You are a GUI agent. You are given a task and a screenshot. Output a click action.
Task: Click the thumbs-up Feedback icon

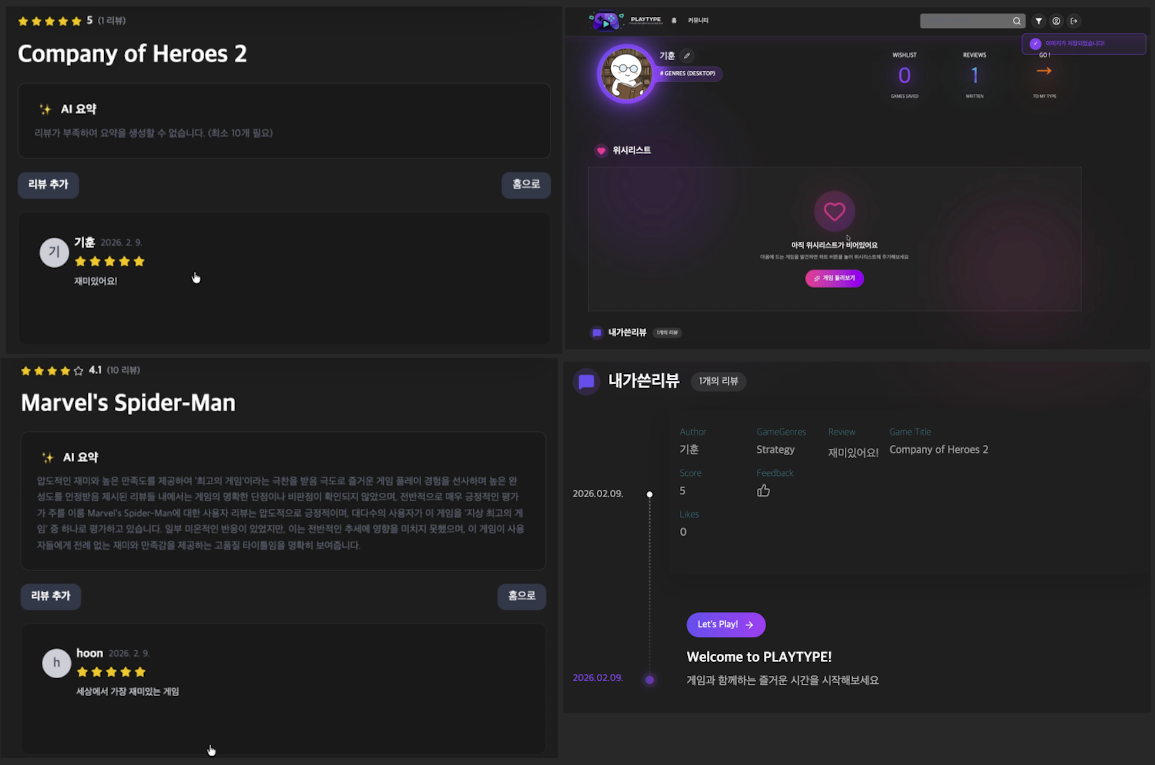pos(763,490)
